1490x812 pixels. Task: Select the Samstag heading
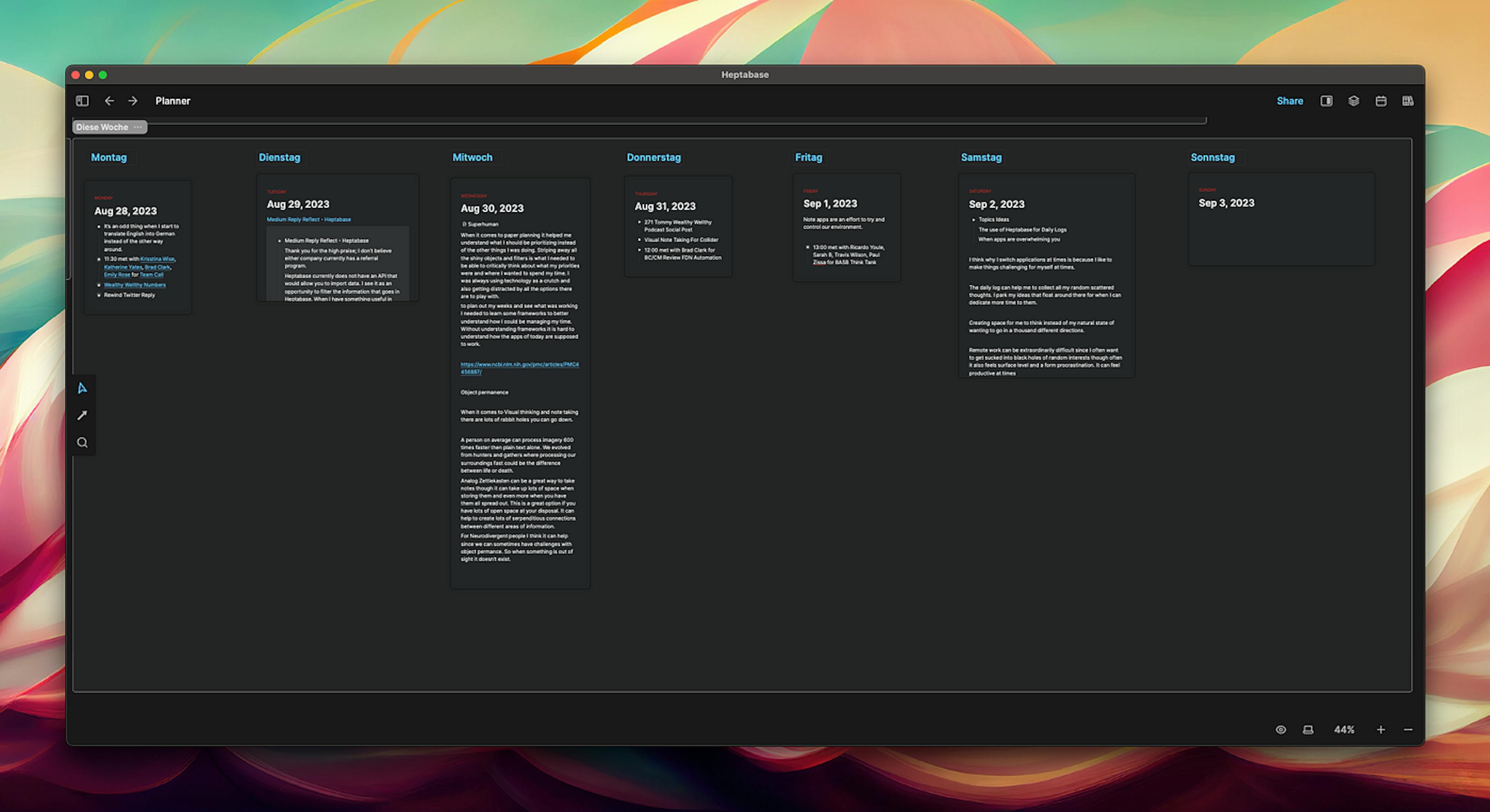[x=981, y=157]
